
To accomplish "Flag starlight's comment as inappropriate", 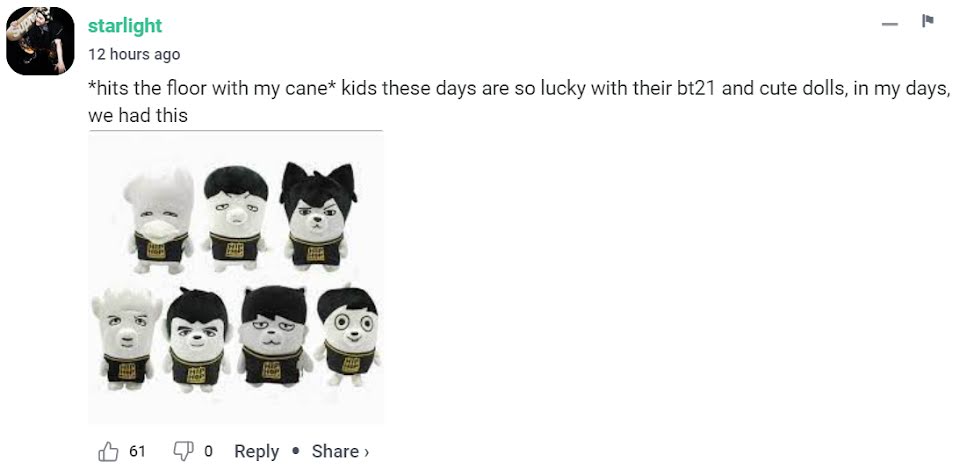I will pyautogui.click(x=928, y=21).
